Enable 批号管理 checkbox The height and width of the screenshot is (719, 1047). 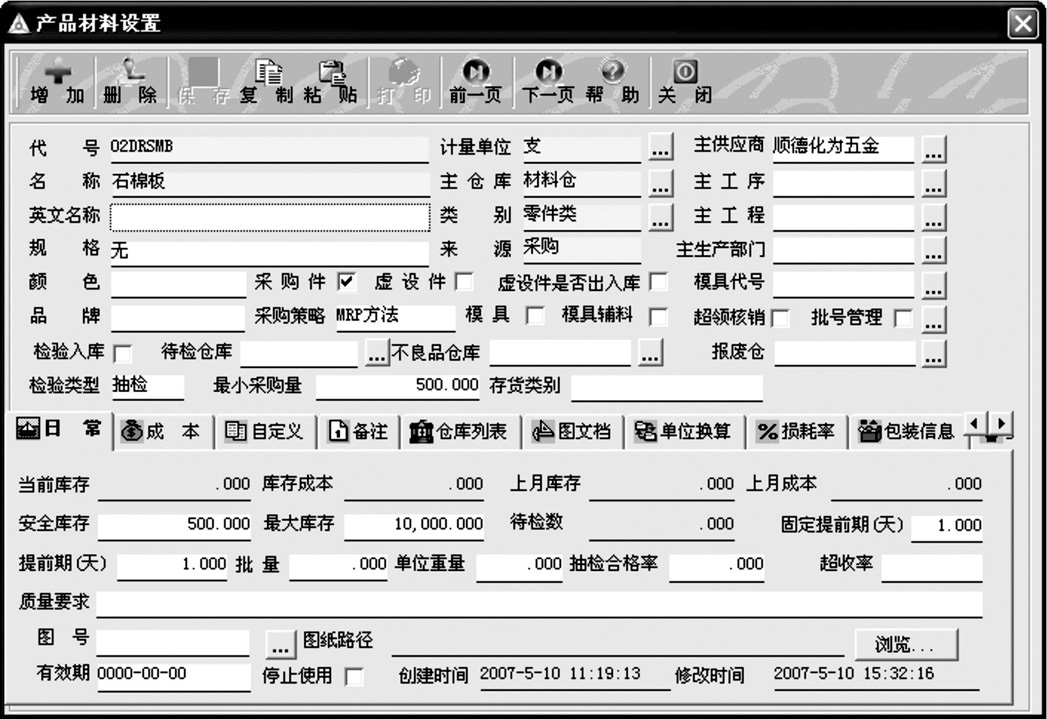click(x=903, y=318)
